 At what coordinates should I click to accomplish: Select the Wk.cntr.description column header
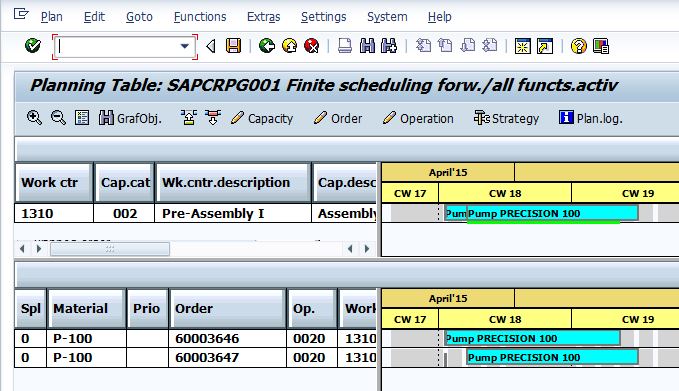(233, 182)
